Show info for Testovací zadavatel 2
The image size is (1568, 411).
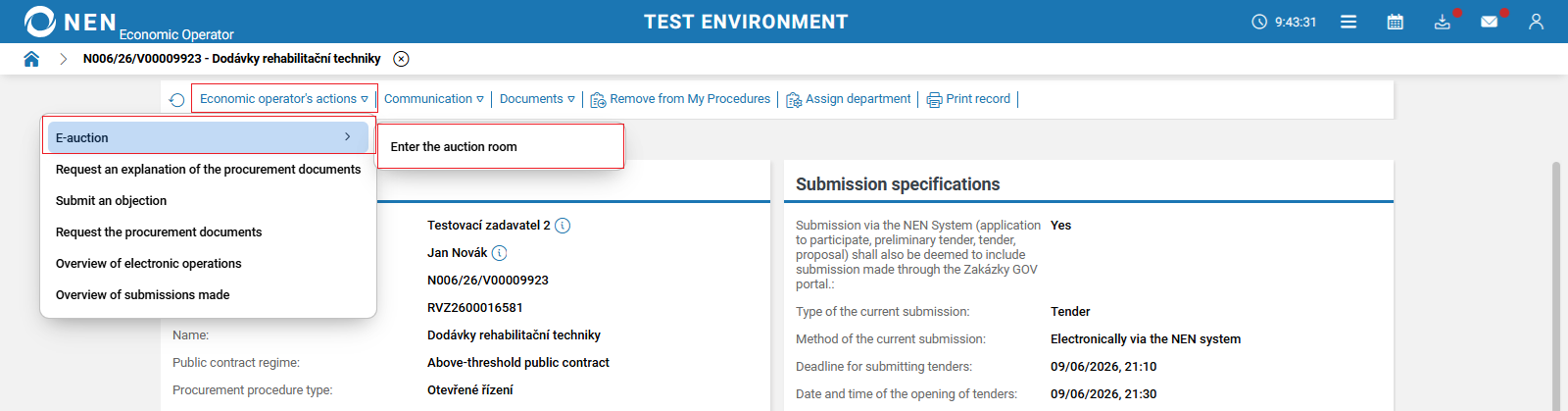(563, 226)
